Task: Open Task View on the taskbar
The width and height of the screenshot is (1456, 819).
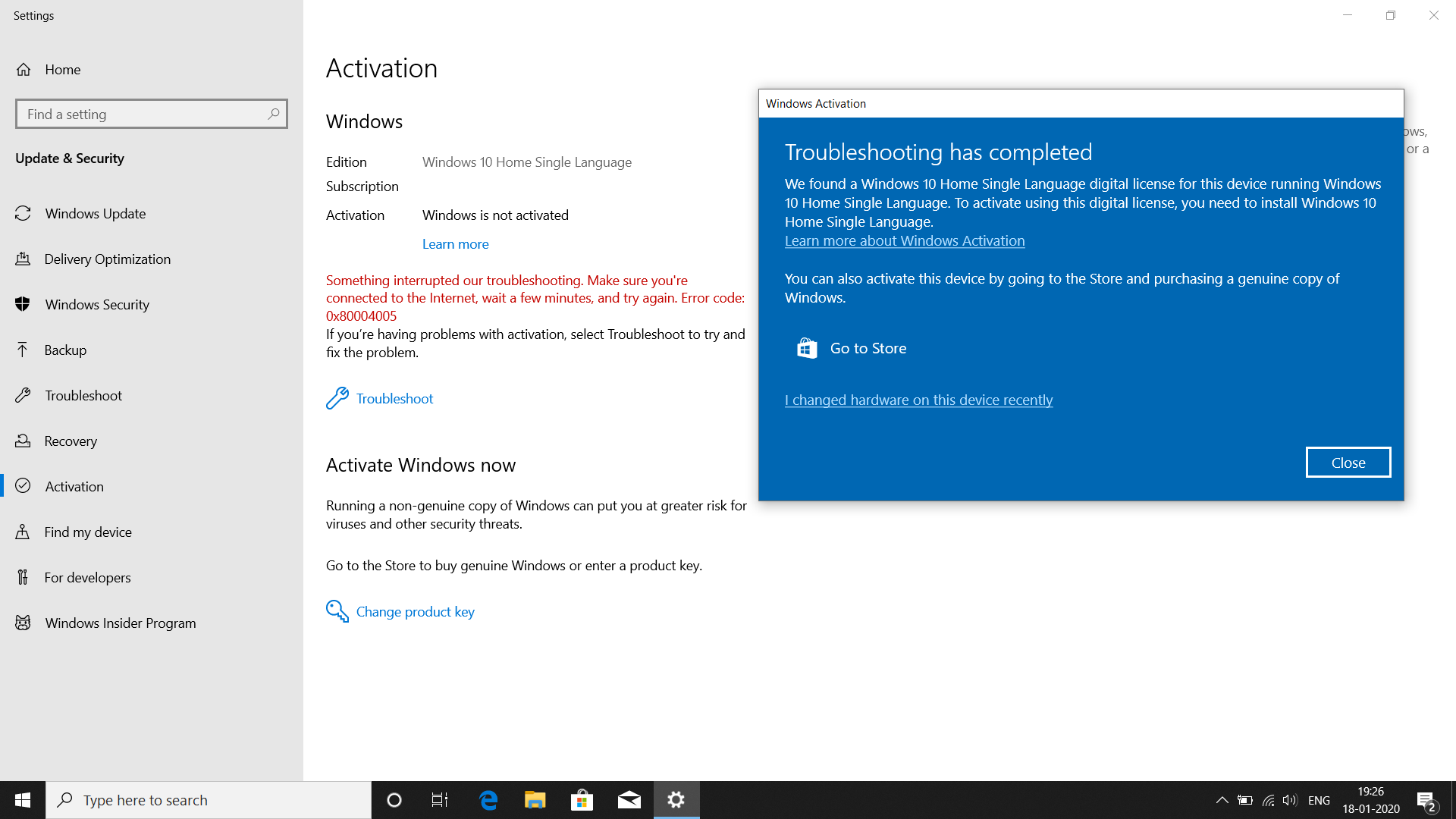Action: coord(440,800)
